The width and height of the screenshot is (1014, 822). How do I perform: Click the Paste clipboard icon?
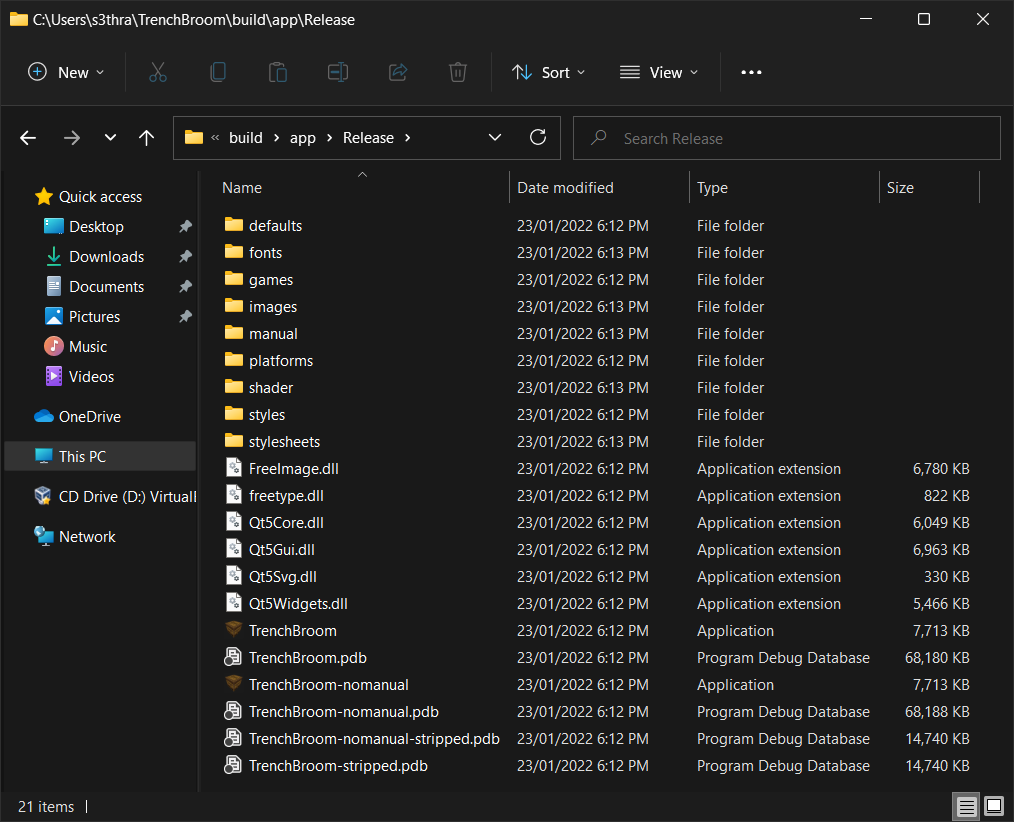pos(278,72)
